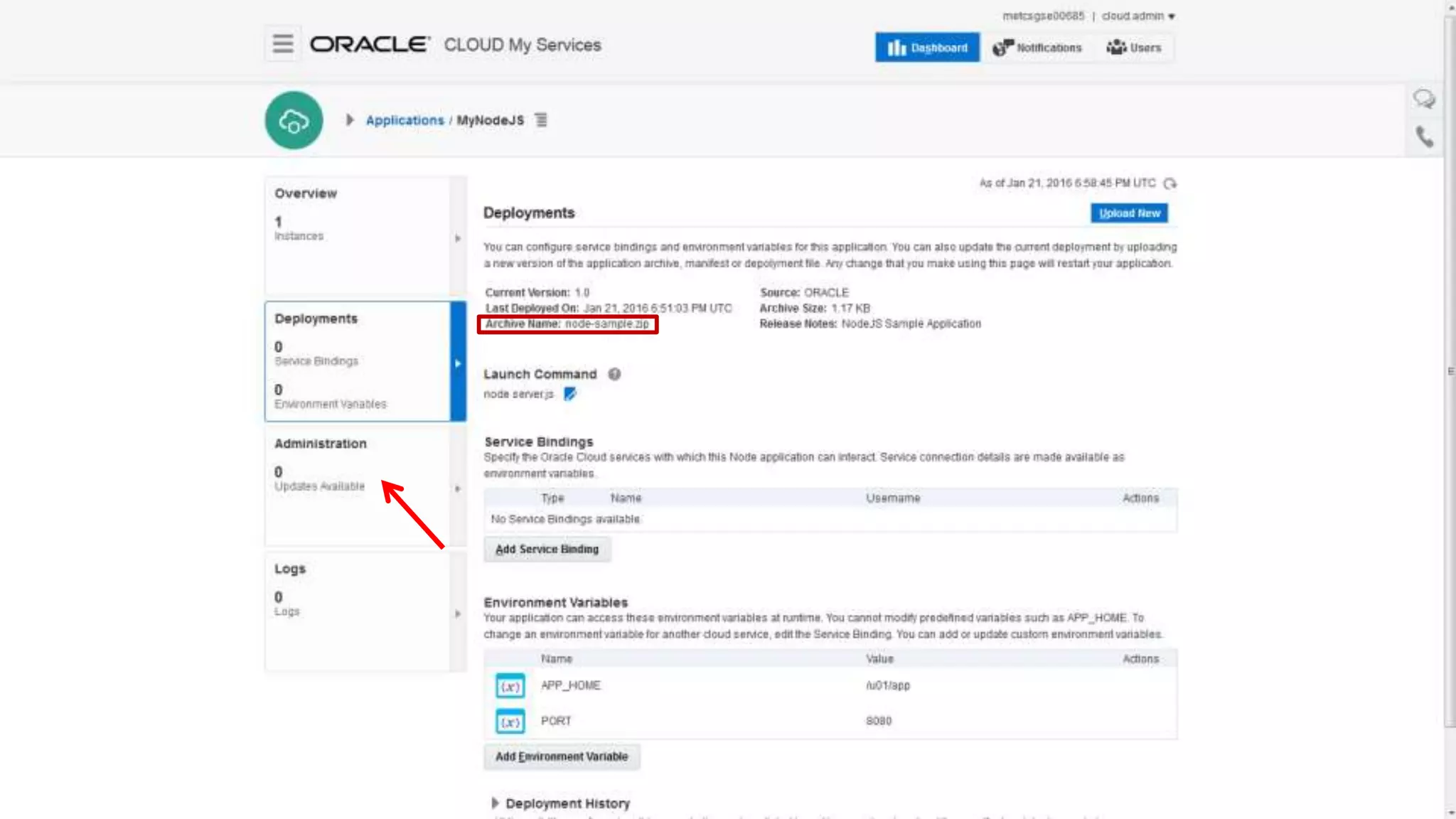Click the Add Service Binding button
1456x819 pixels.
547,550
